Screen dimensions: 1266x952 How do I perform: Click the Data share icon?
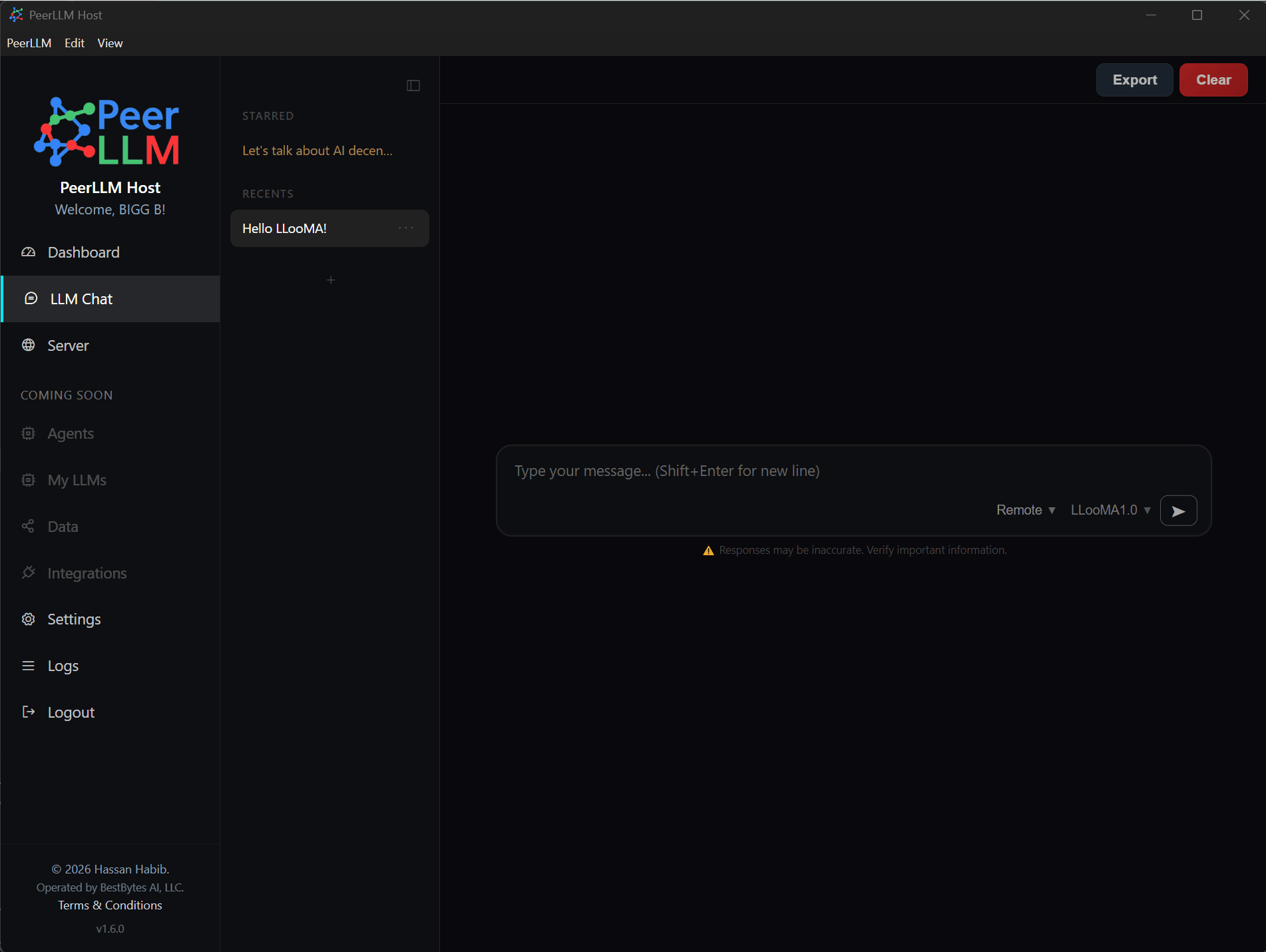point(28,526)
